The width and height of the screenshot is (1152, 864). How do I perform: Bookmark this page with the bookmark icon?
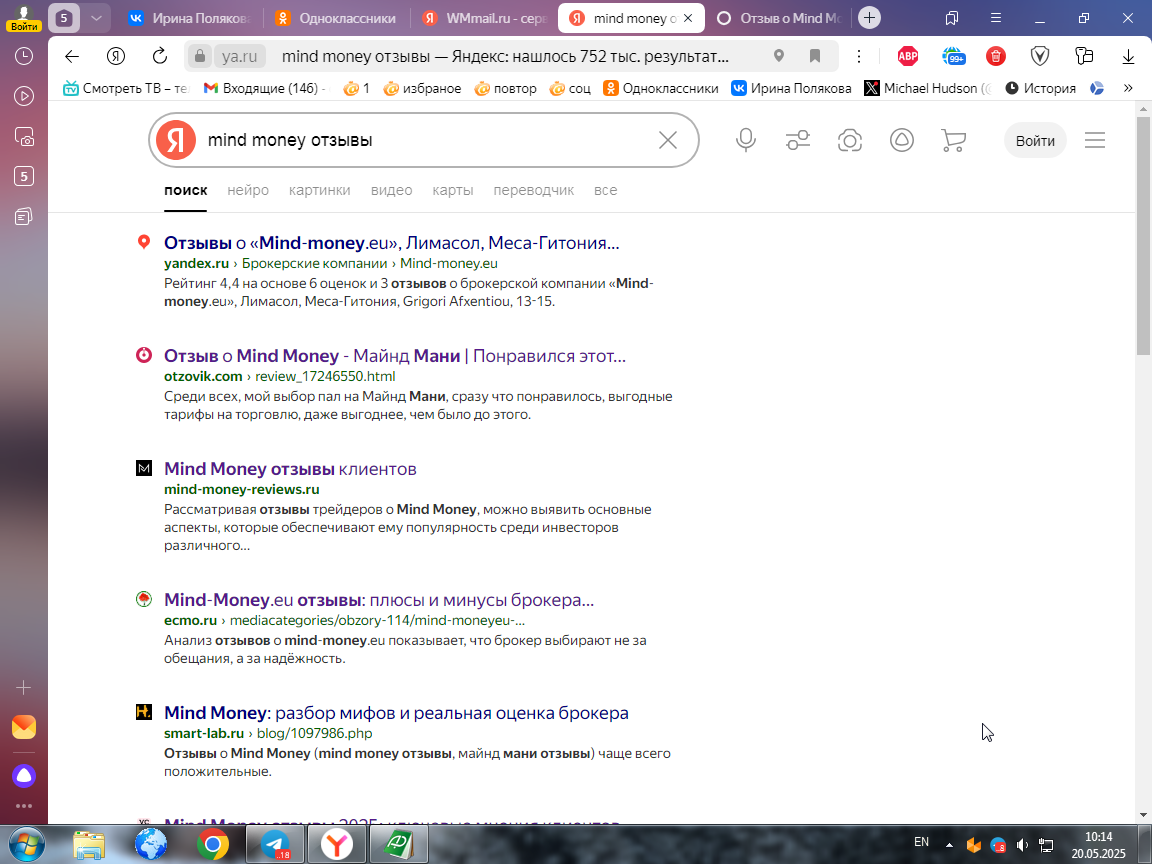point(814,56)
